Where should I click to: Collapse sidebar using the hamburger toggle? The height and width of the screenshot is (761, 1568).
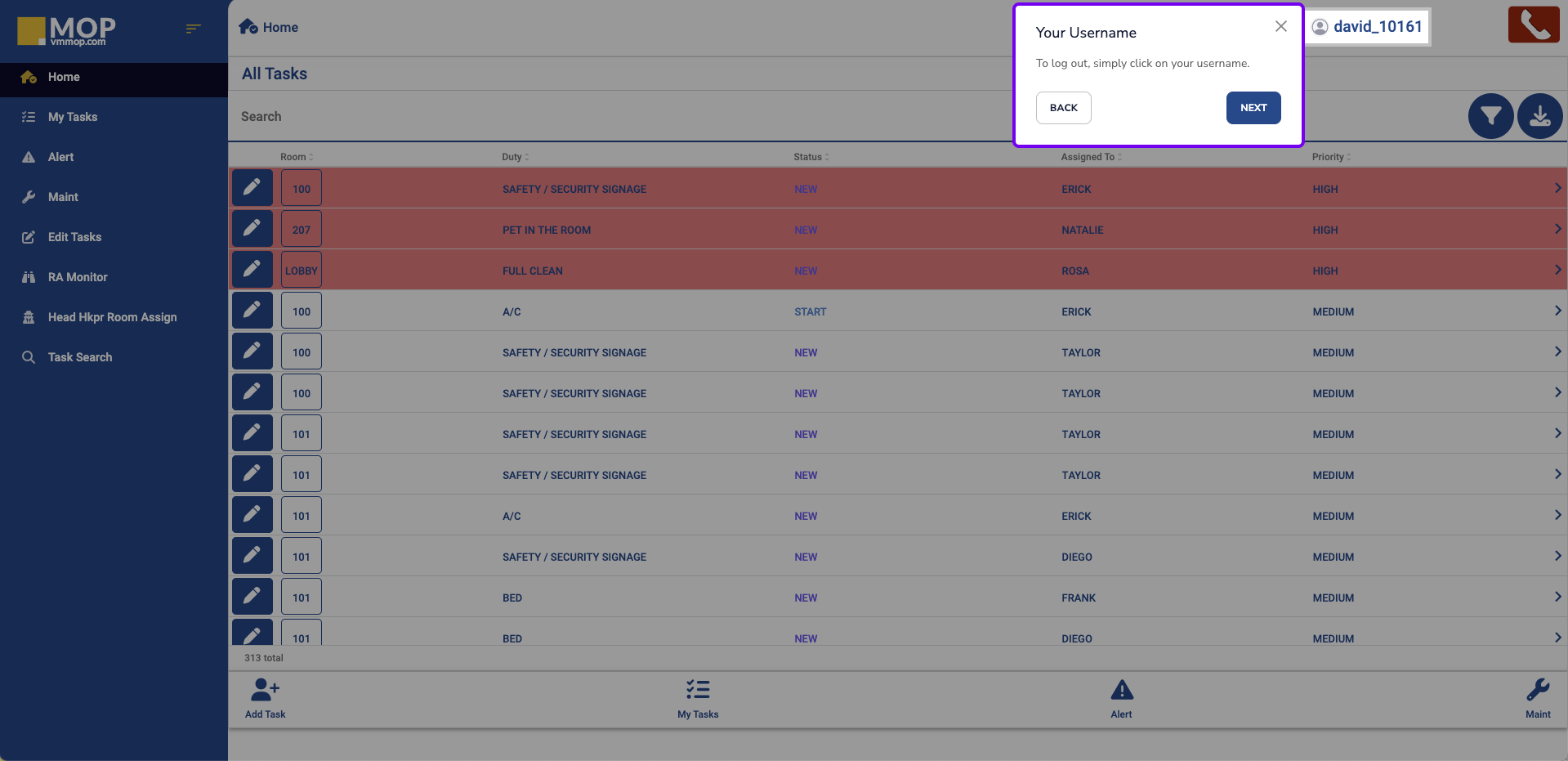coord(193,29)
